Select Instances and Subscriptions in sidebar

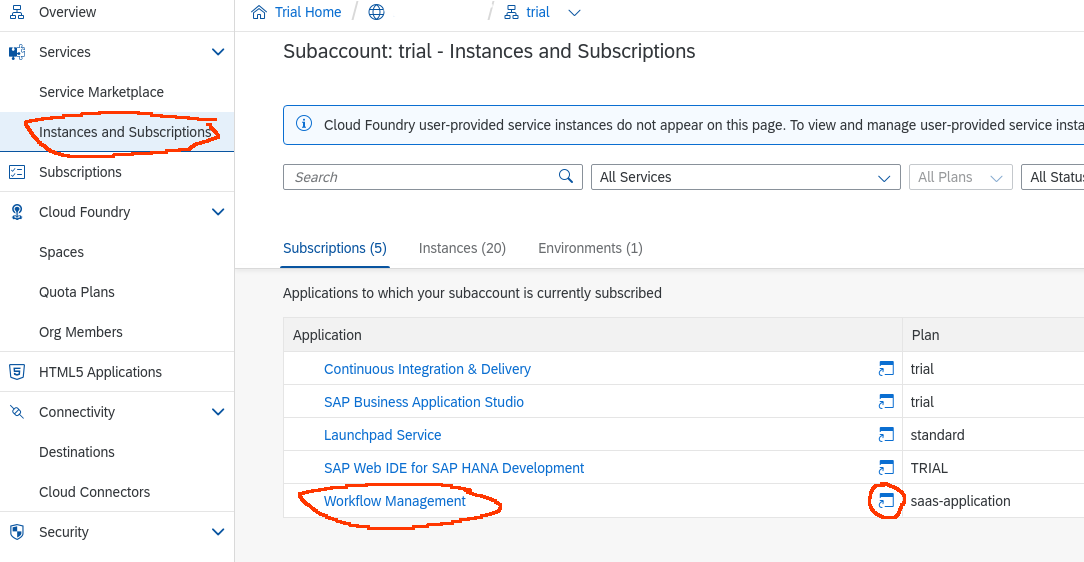pos(117,132)
